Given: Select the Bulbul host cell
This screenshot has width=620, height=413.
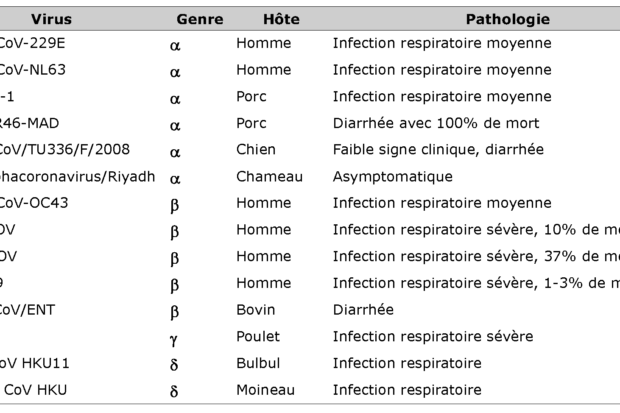Looking at the screenshot, I should [257, 363].
